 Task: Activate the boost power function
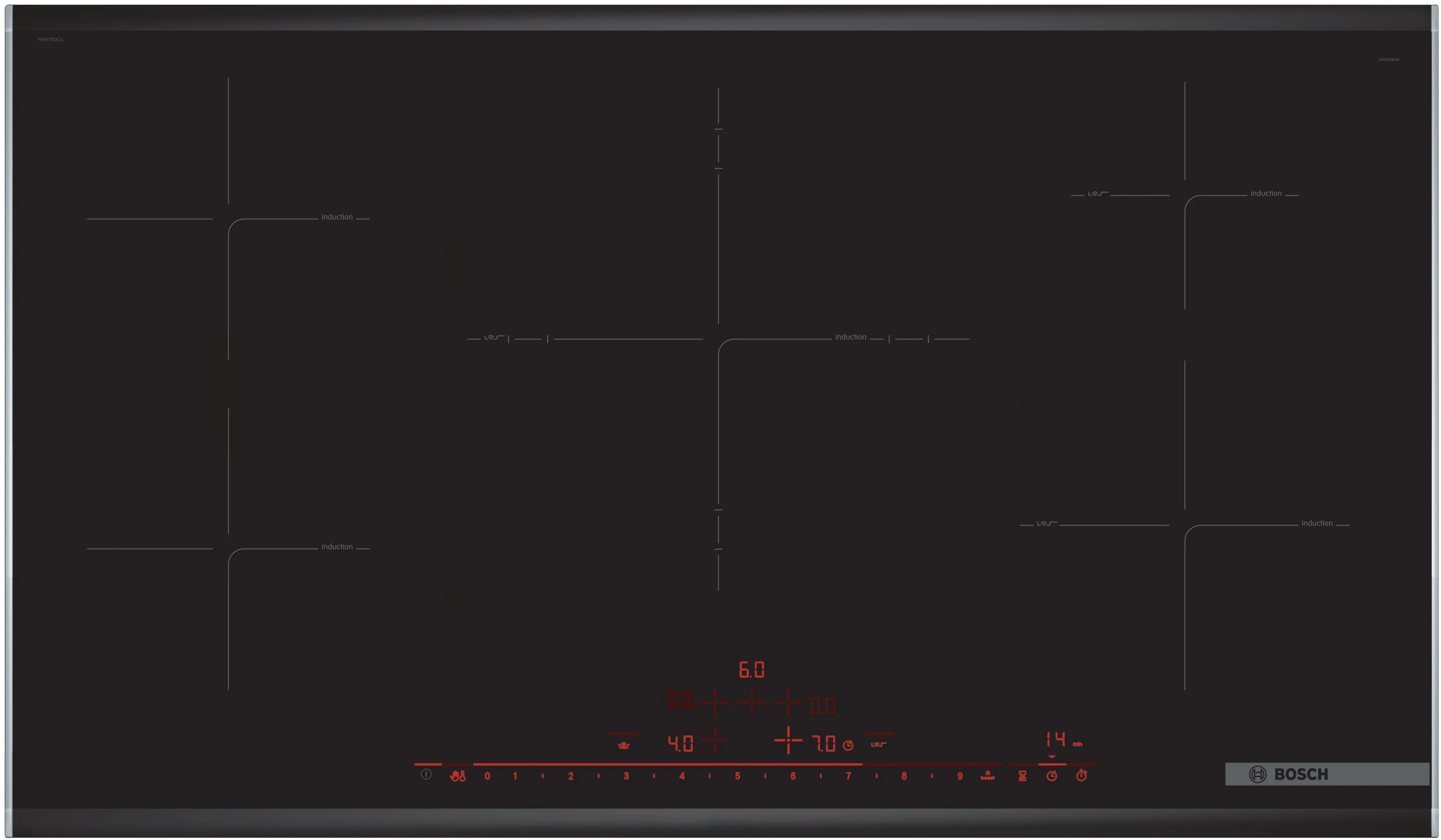tap(988, 775)
